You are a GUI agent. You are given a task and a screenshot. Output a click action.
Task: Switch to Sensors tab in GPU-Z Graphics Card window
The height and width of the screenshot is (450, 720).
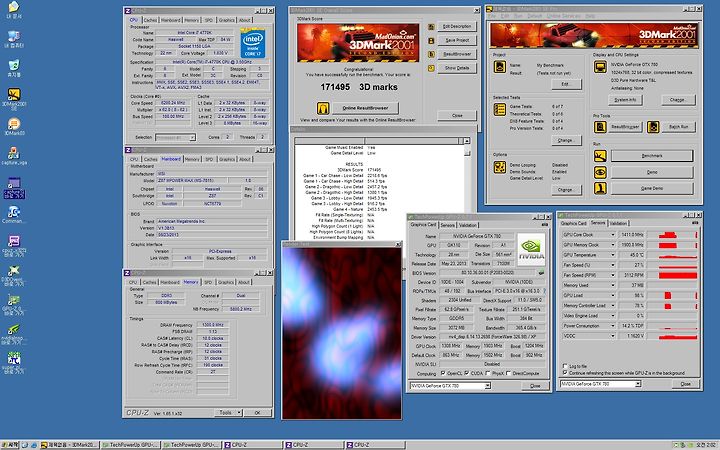447,225
